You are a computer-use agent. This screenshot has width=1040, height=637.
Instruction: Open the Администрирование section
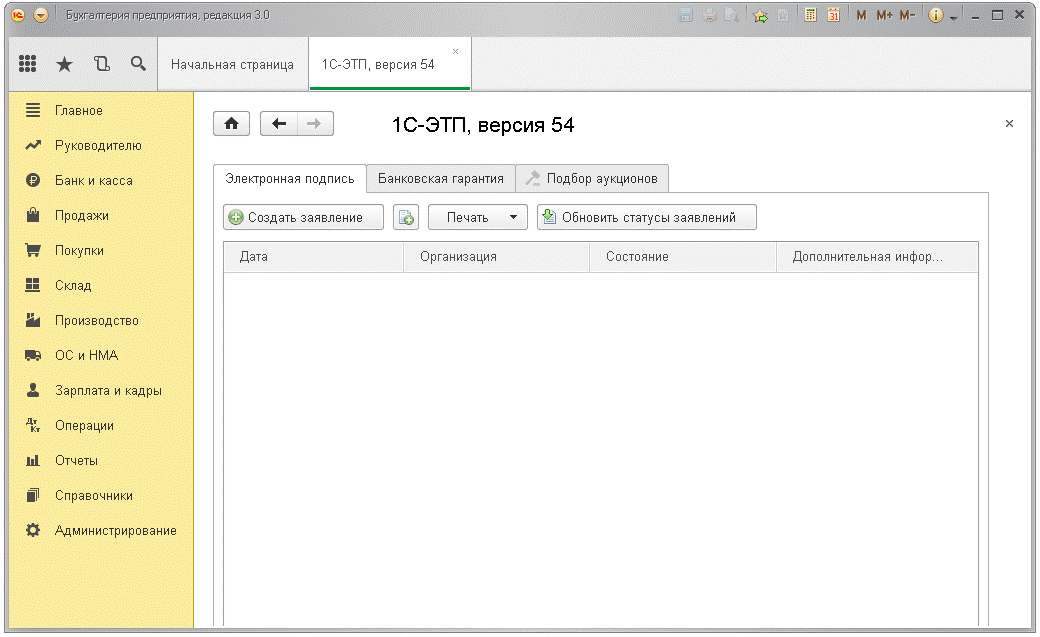(x=101, y=530)
